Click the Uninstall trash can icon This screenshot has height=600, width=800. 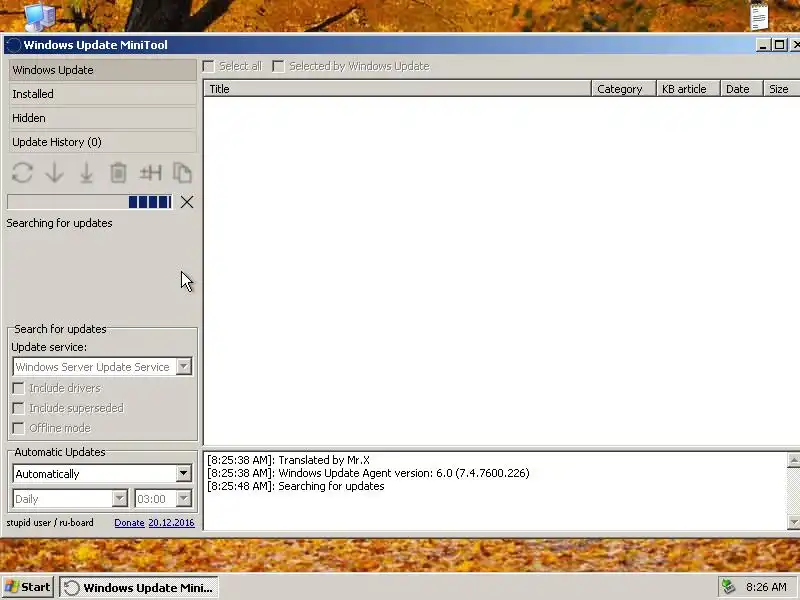click(118, 173)
